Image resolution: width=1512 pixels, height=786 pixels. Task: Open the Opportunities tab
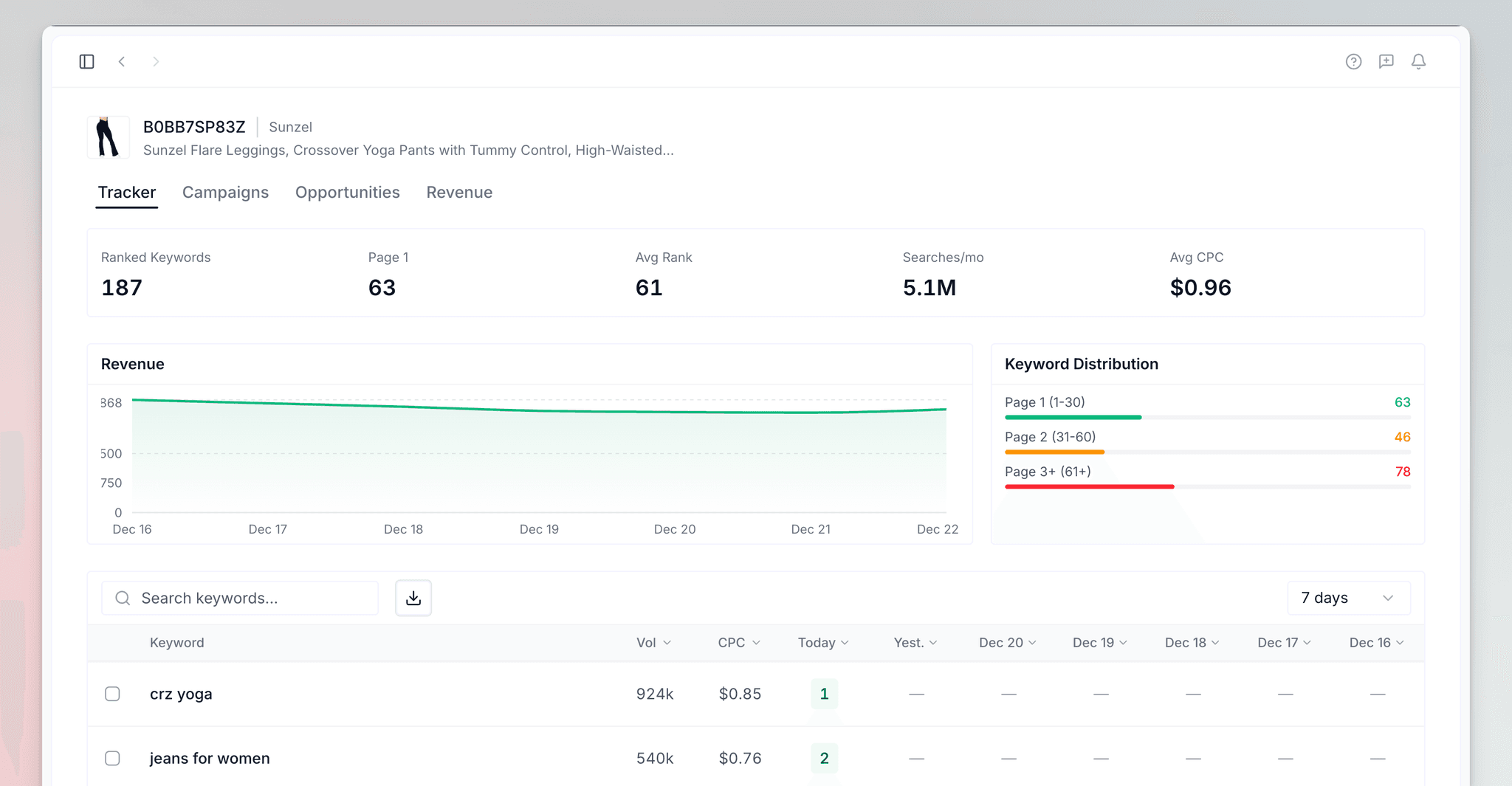coord(347,192)
